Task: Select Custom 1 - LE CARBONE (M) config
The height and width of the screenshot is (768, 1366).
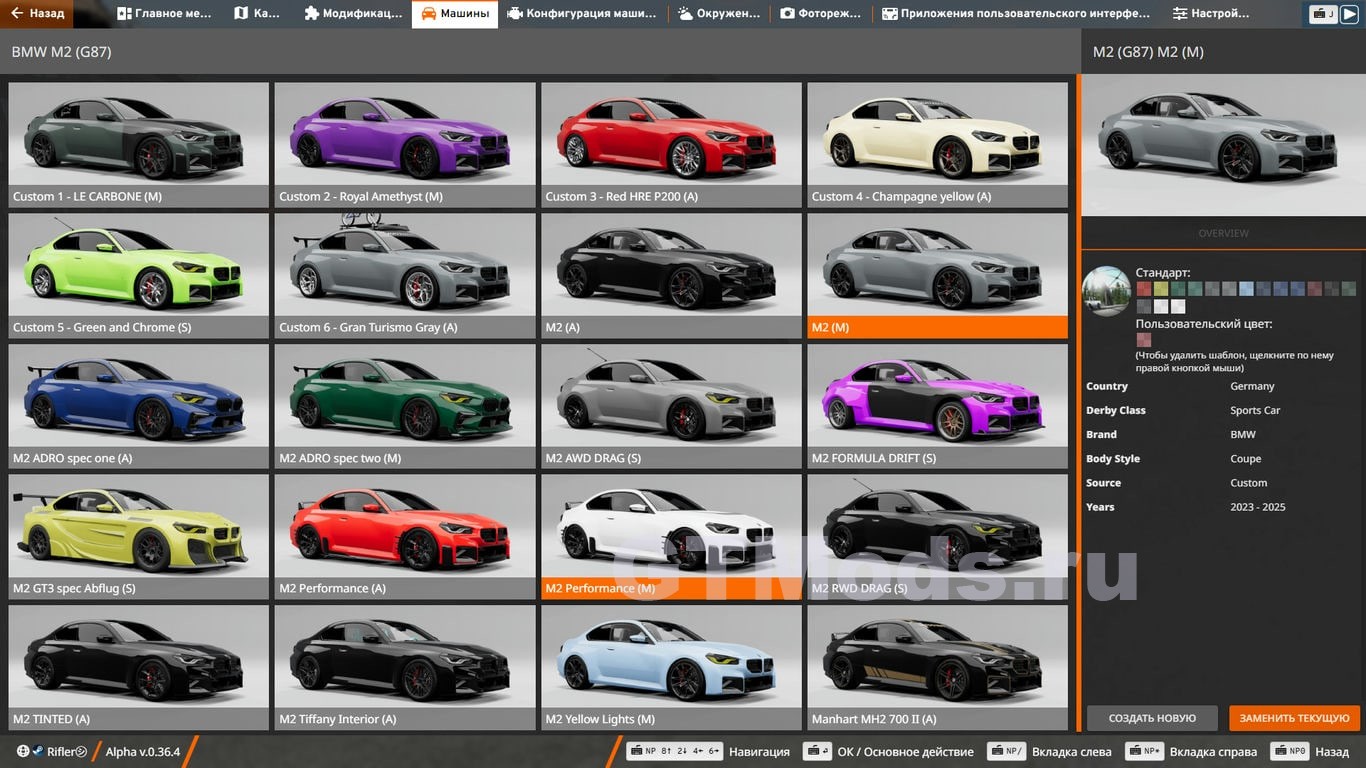Action: pos(138,144)
